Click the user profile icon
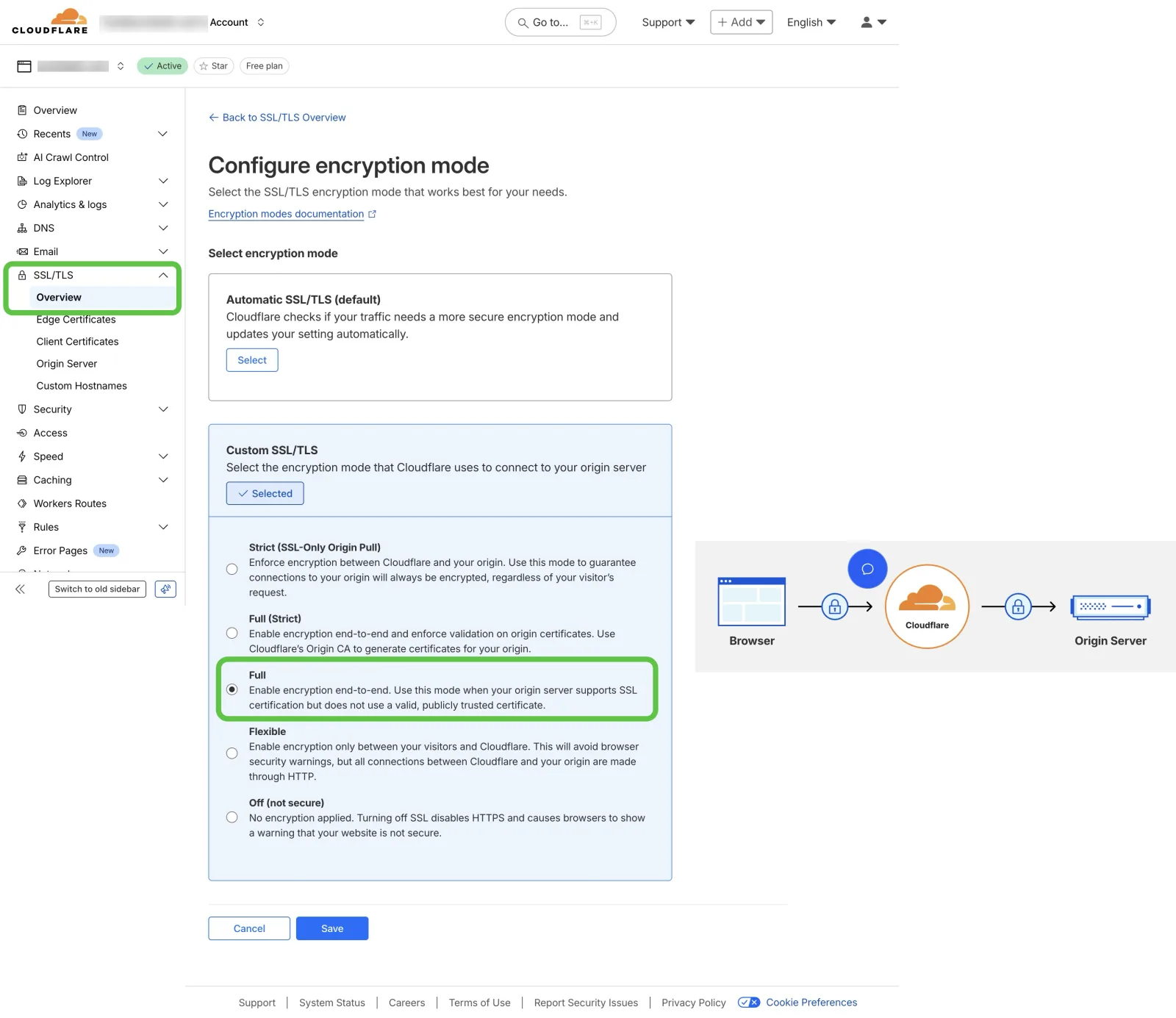Screen dimensions: 1176x1018 (867, 22)
